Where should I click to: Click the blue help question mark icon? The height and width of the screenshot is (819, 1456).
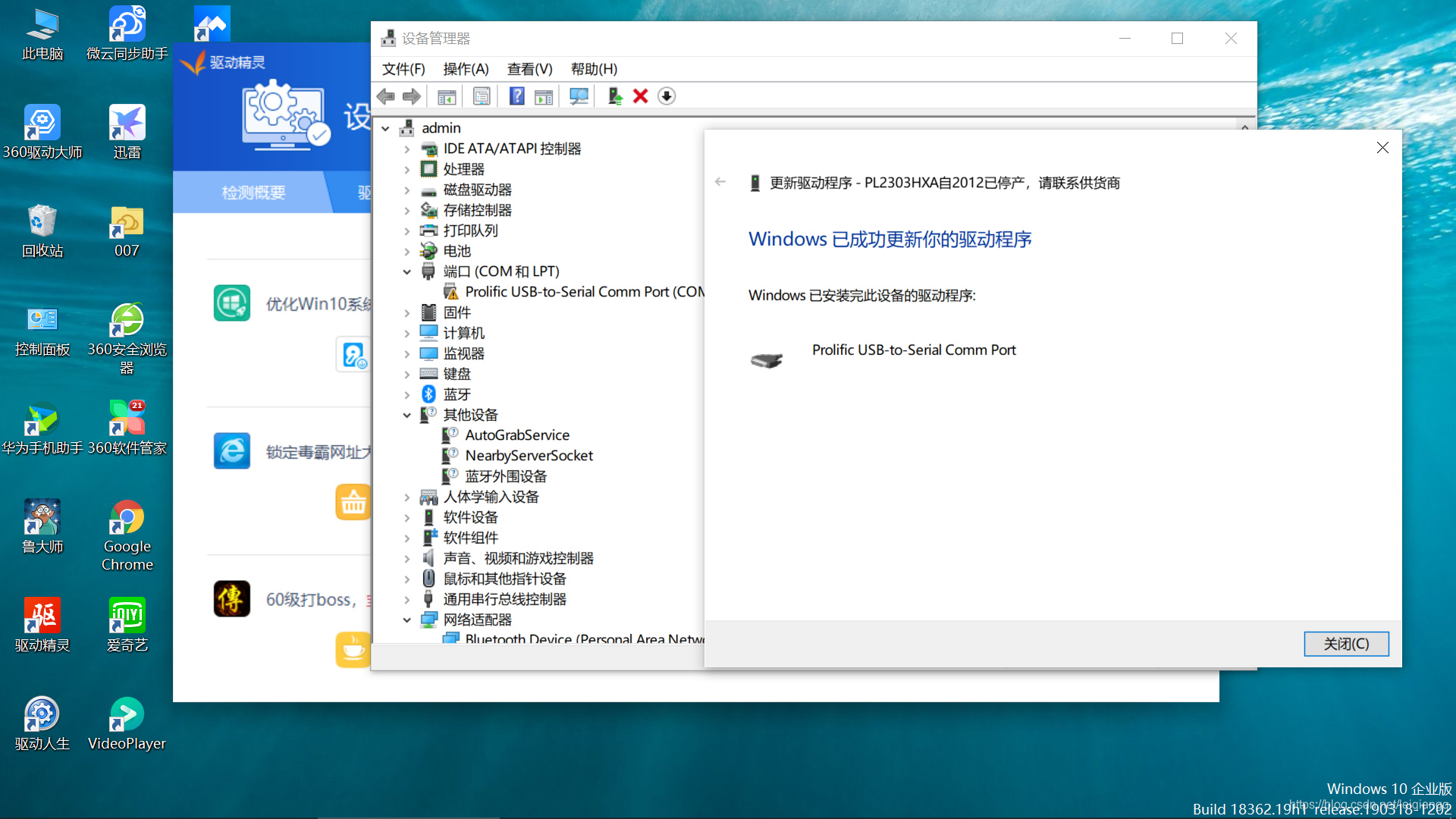(516, 96)
